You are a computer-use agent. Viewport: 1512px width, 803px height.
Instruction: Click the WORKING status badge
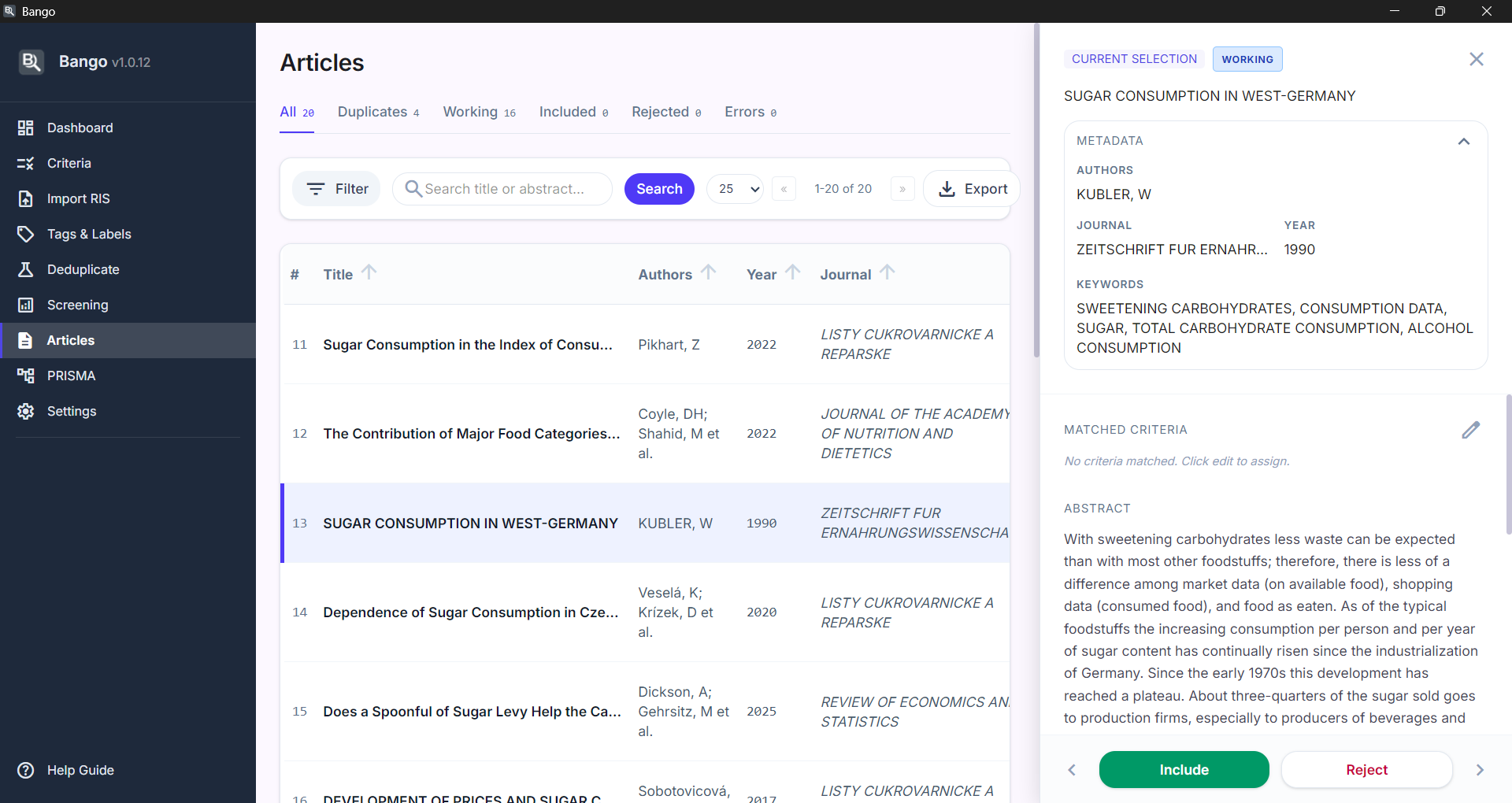point(1247,59)
